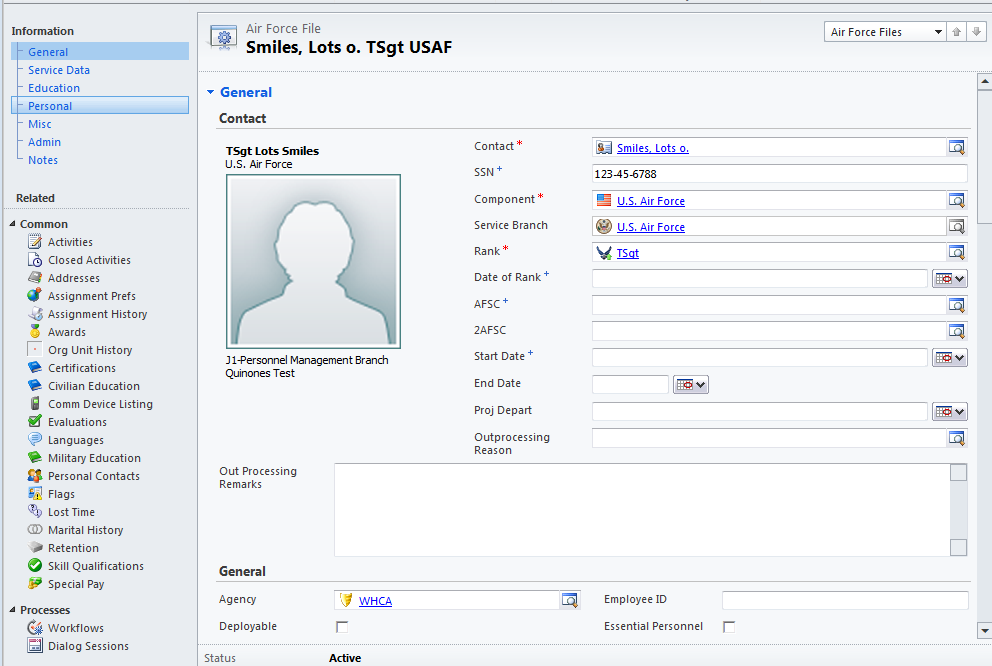992x666 pixels.
Task: Jump to Admin section
Action: (44, 142)
